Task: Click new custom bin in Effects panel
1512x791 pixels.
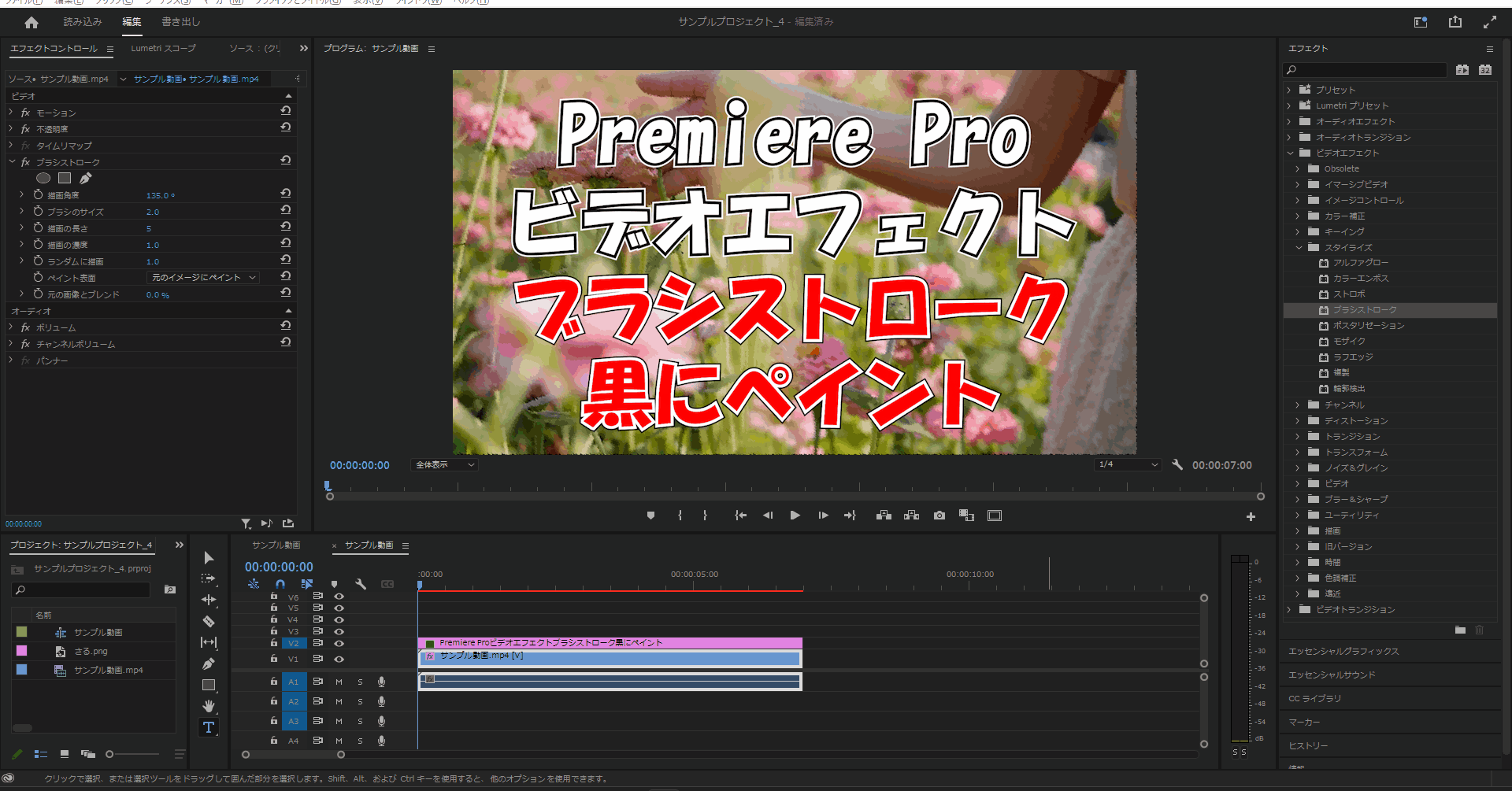Action: click(x=1460, y=630)
